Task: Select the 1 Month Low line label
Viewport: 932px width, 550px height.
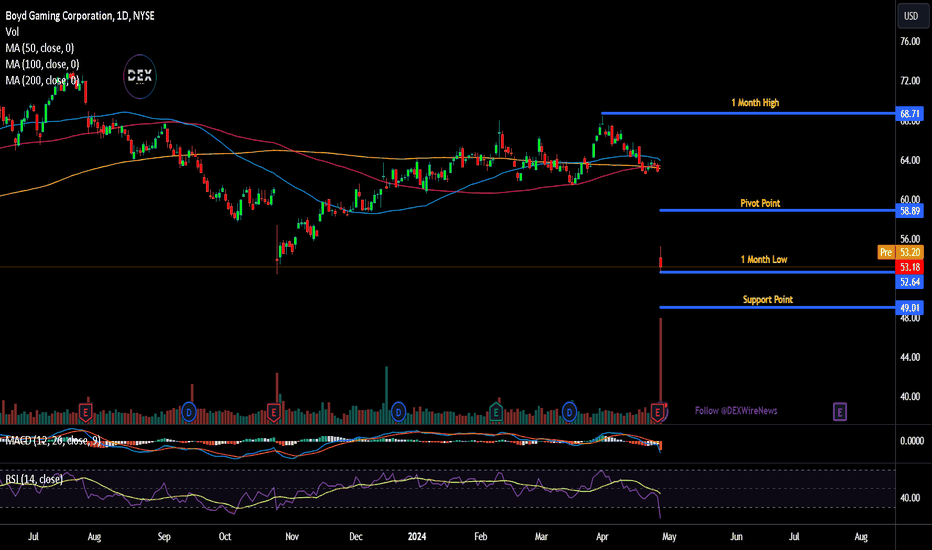Action: coord(764,259)
